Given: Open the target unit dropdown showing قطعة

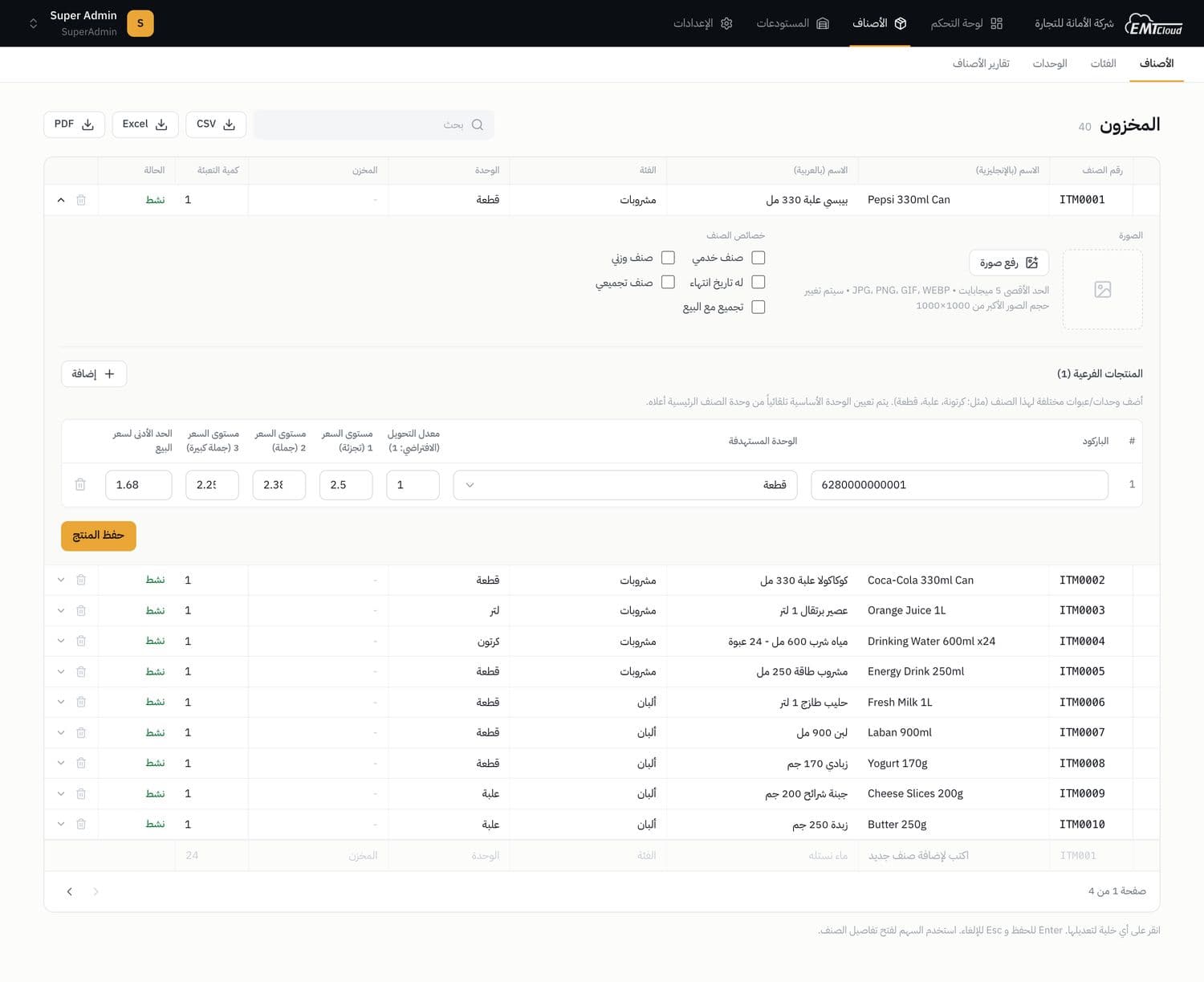Looking at the screenshot, I should 625,485.
